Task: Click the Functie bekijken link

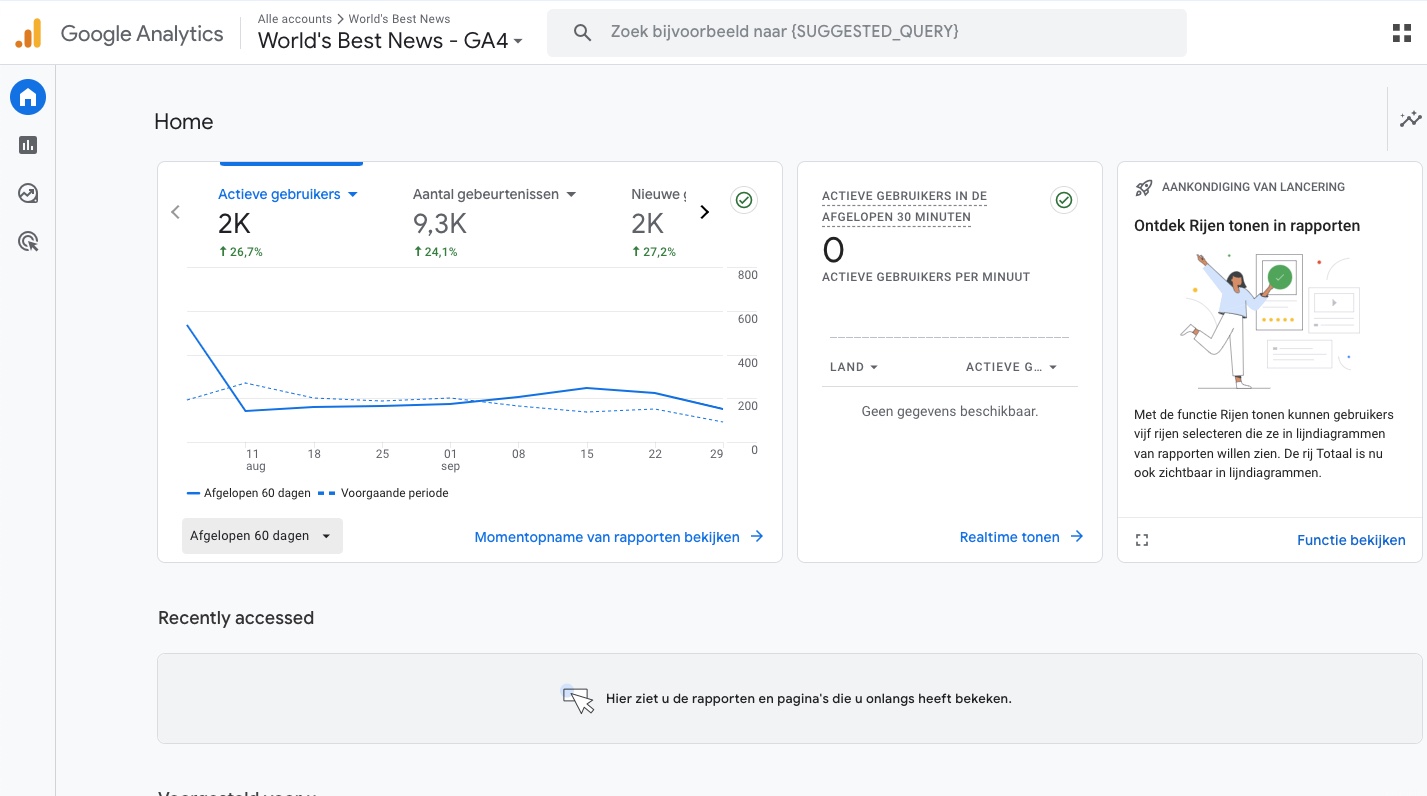Action: (1351, 540)
